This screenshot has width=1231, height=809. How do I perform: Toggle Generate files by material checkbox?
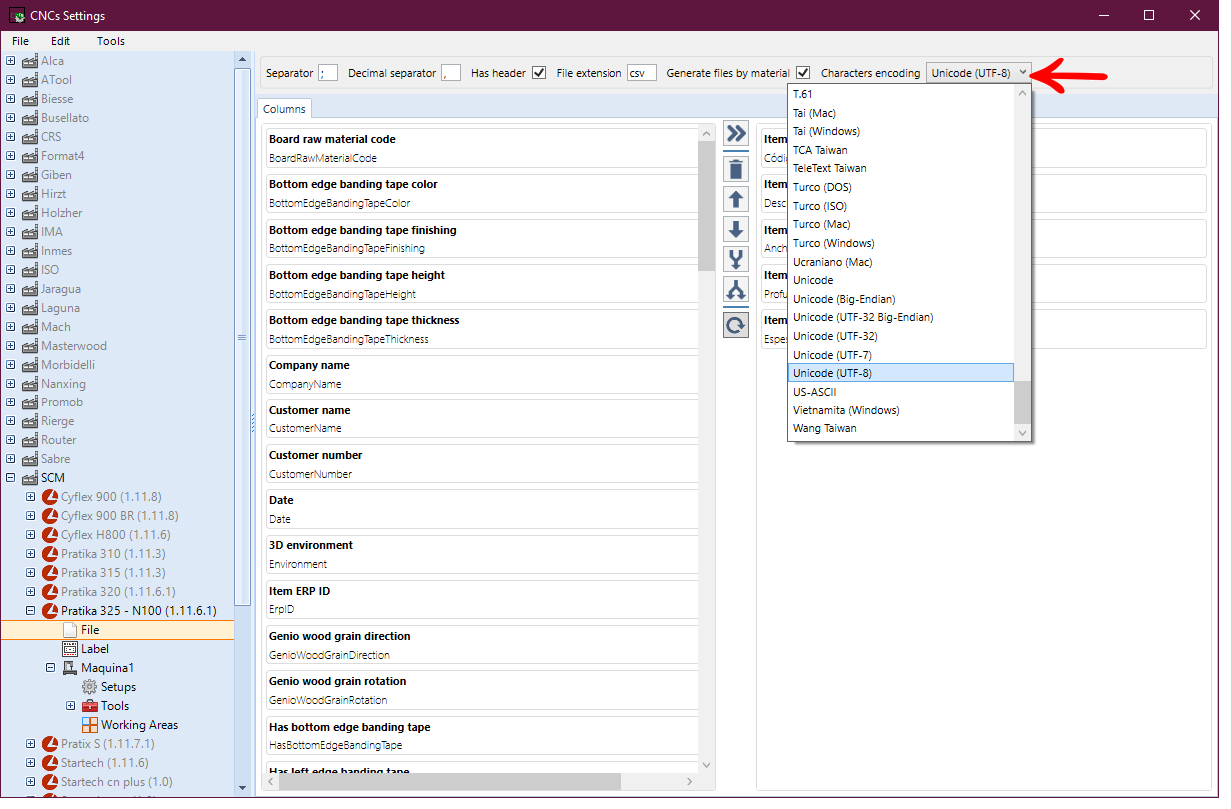(803, 73)
